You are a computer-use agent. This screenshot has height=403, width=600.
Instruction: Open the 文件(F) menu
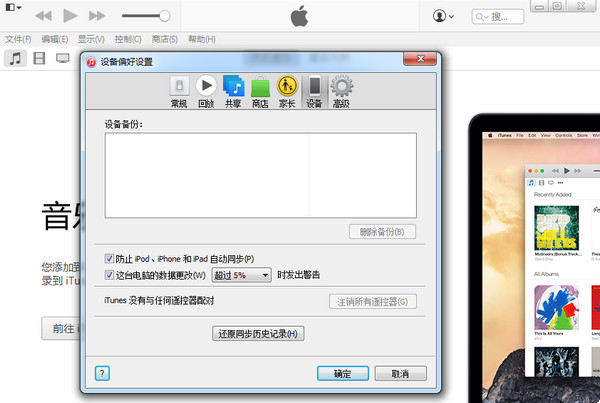point(18,39)
